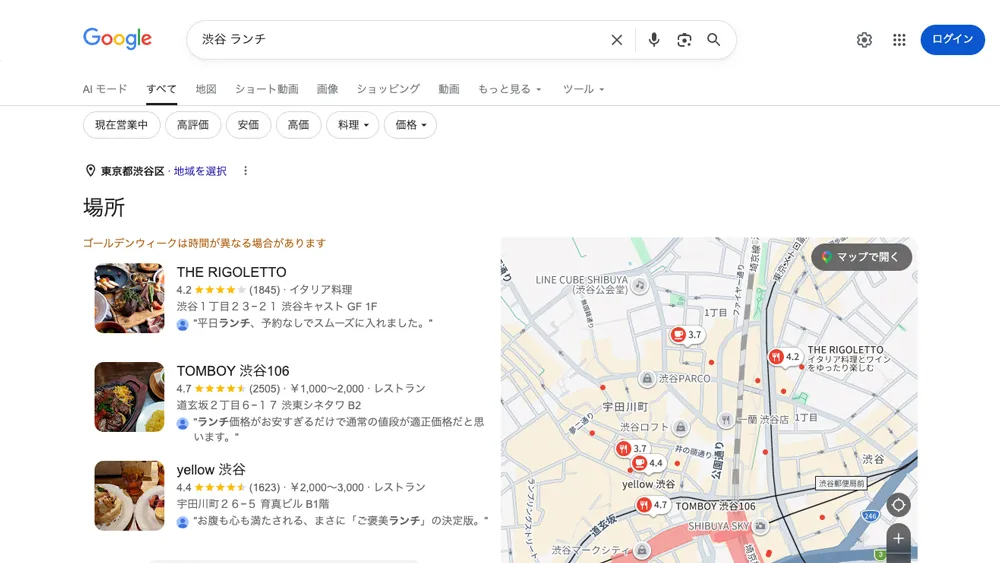Open the 料理 filter dropdown

tap(353, 125)
